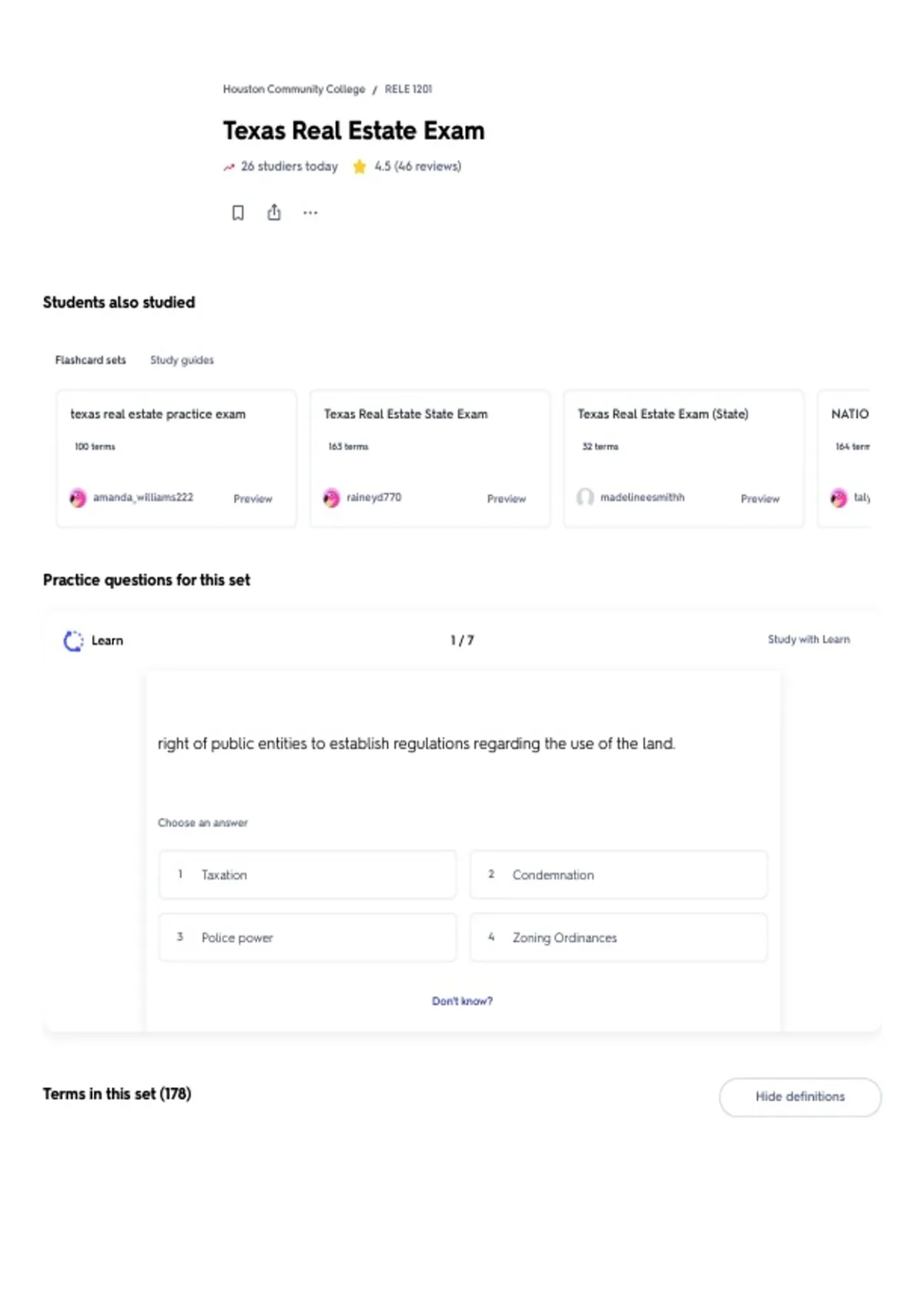Switch to the Study guides tab
Screen dimensions: 924x1309
pyautogui.click(x=182, y=360)
